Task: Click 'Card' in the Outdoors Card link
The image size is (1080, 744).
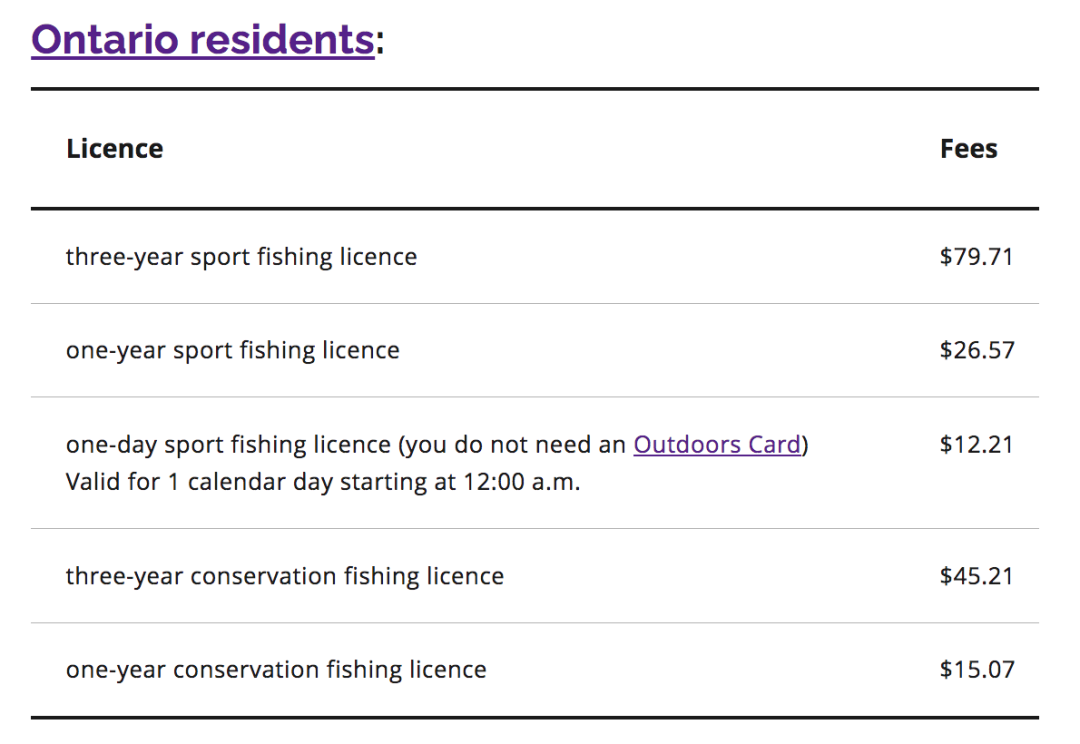Action: tap(775, 444)
